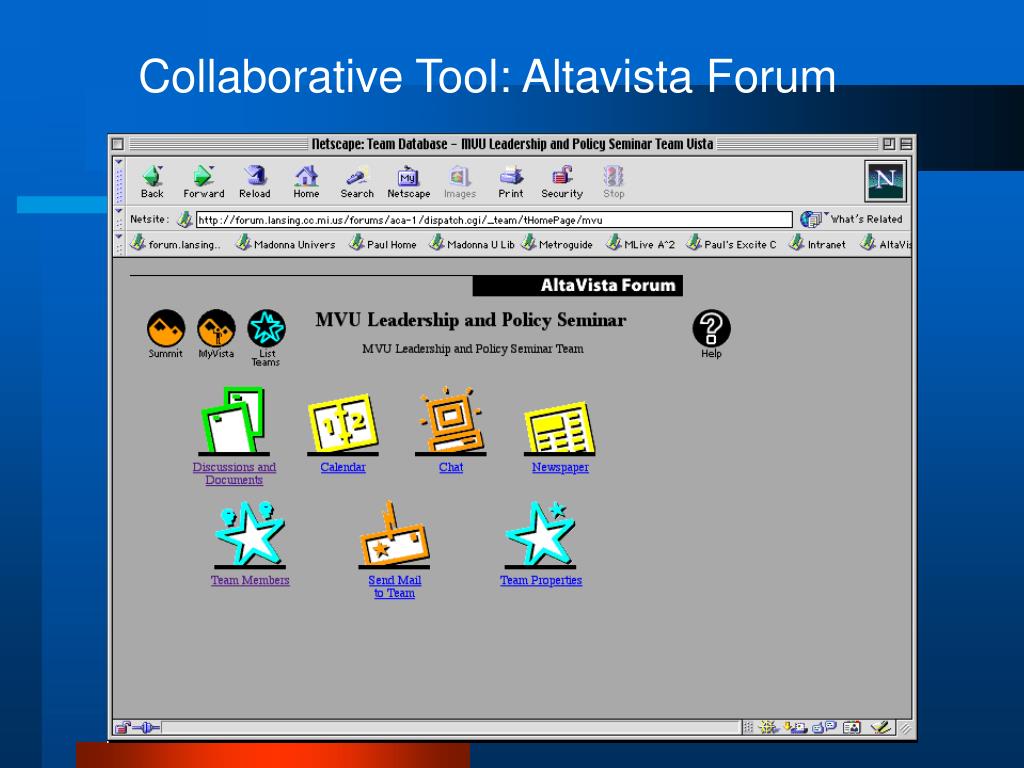Open the Paul's Excite C bookmark
1024x768 pixels.
(731, 244)
